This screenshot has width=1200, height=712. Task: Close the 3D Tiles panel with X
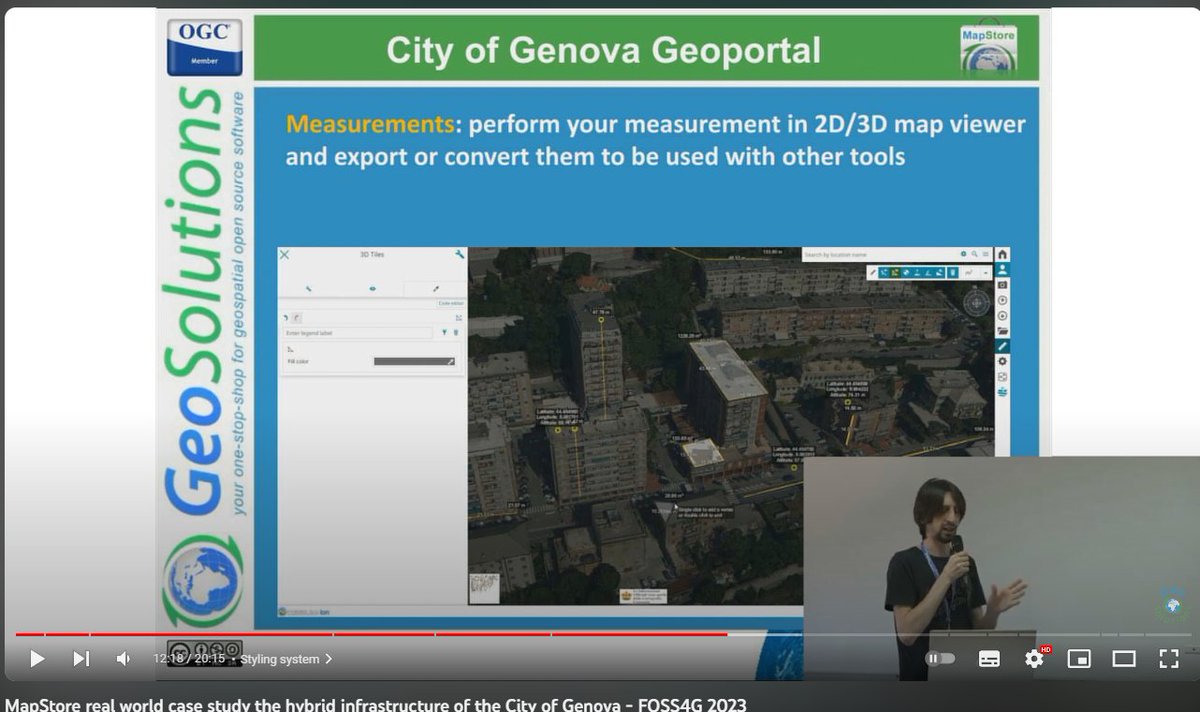(284, 255)
